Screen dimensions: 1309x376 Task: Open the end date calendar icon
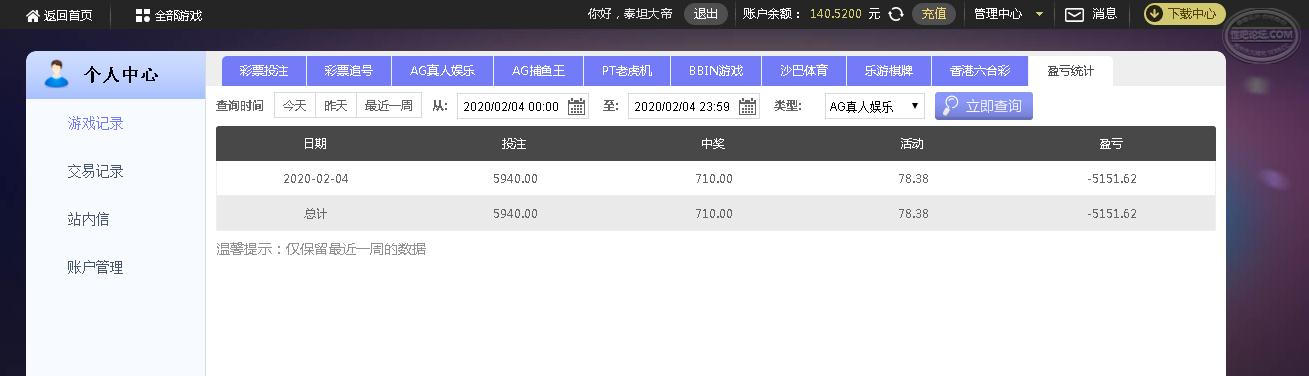747,106
